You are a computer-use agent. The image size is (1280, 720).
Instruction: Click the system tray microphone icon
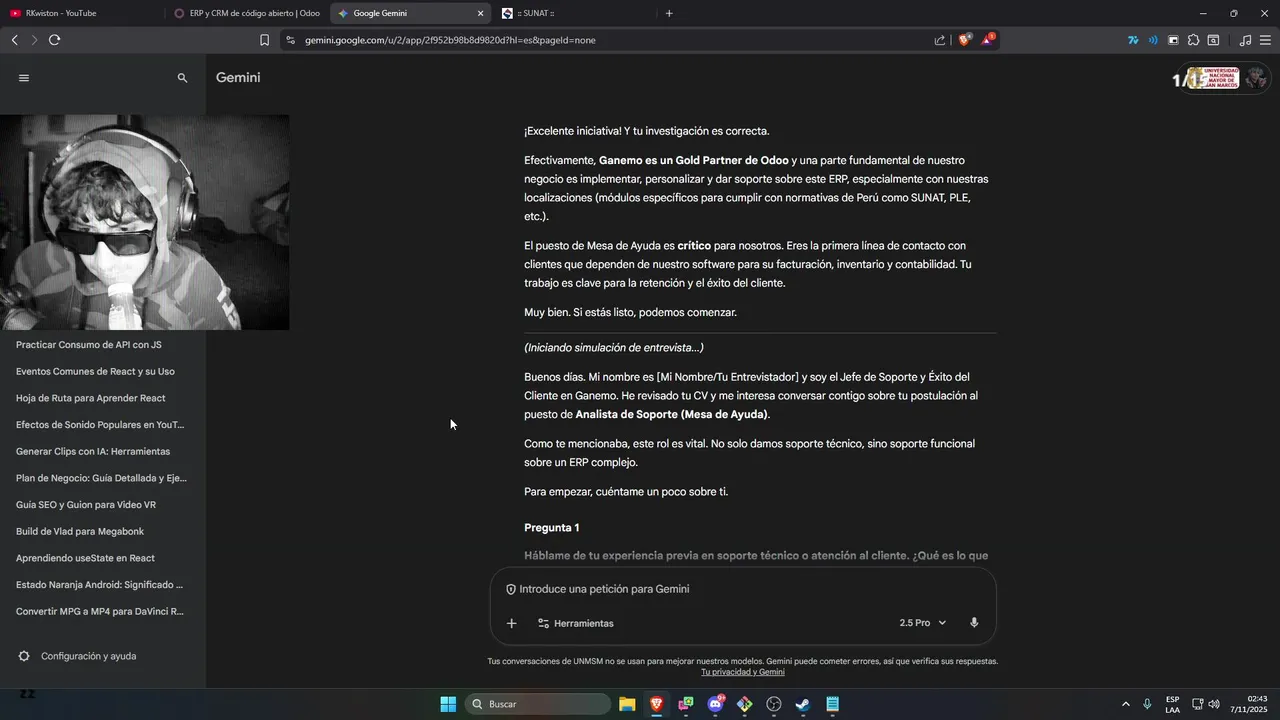[x=1147, y=704]
